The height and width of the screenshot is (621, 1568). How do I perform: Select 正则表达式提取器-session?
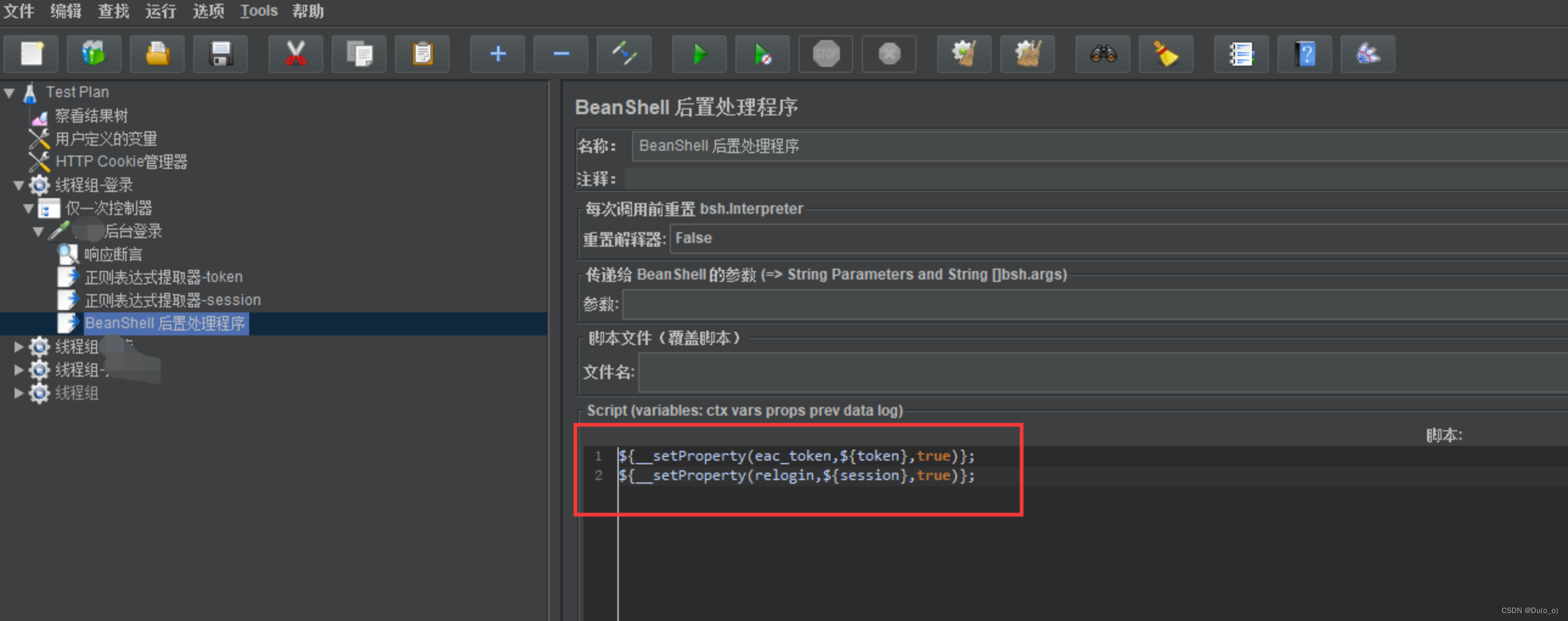172,301
